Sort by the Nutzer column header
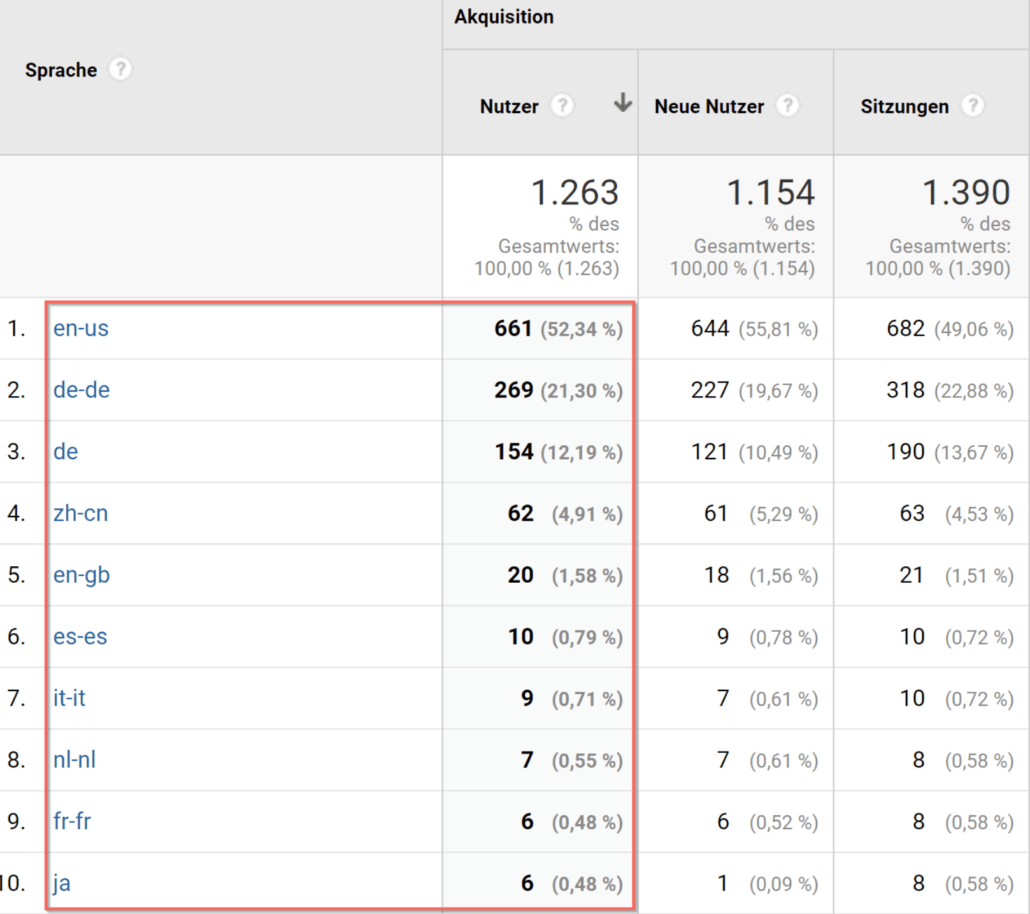This screenshot has height=914, width=1030. (x=509, y=106)
